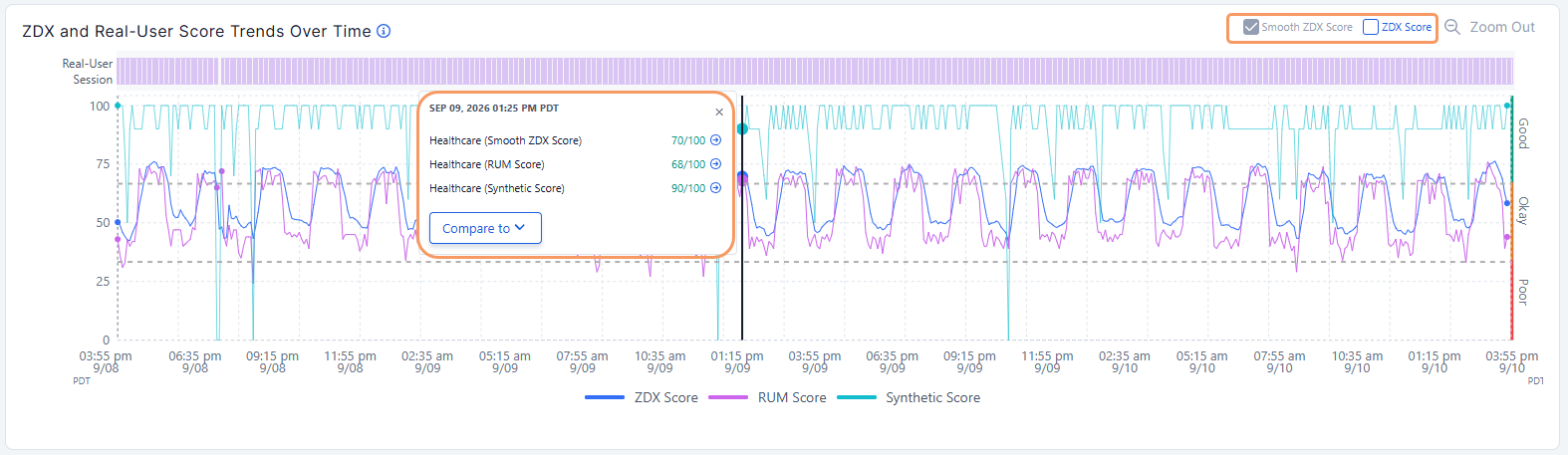The width and height of the screenshot is (1568, 455).
Task: Click the 02:35 am 9/09 axis label
Action: [x=427, y=361]
